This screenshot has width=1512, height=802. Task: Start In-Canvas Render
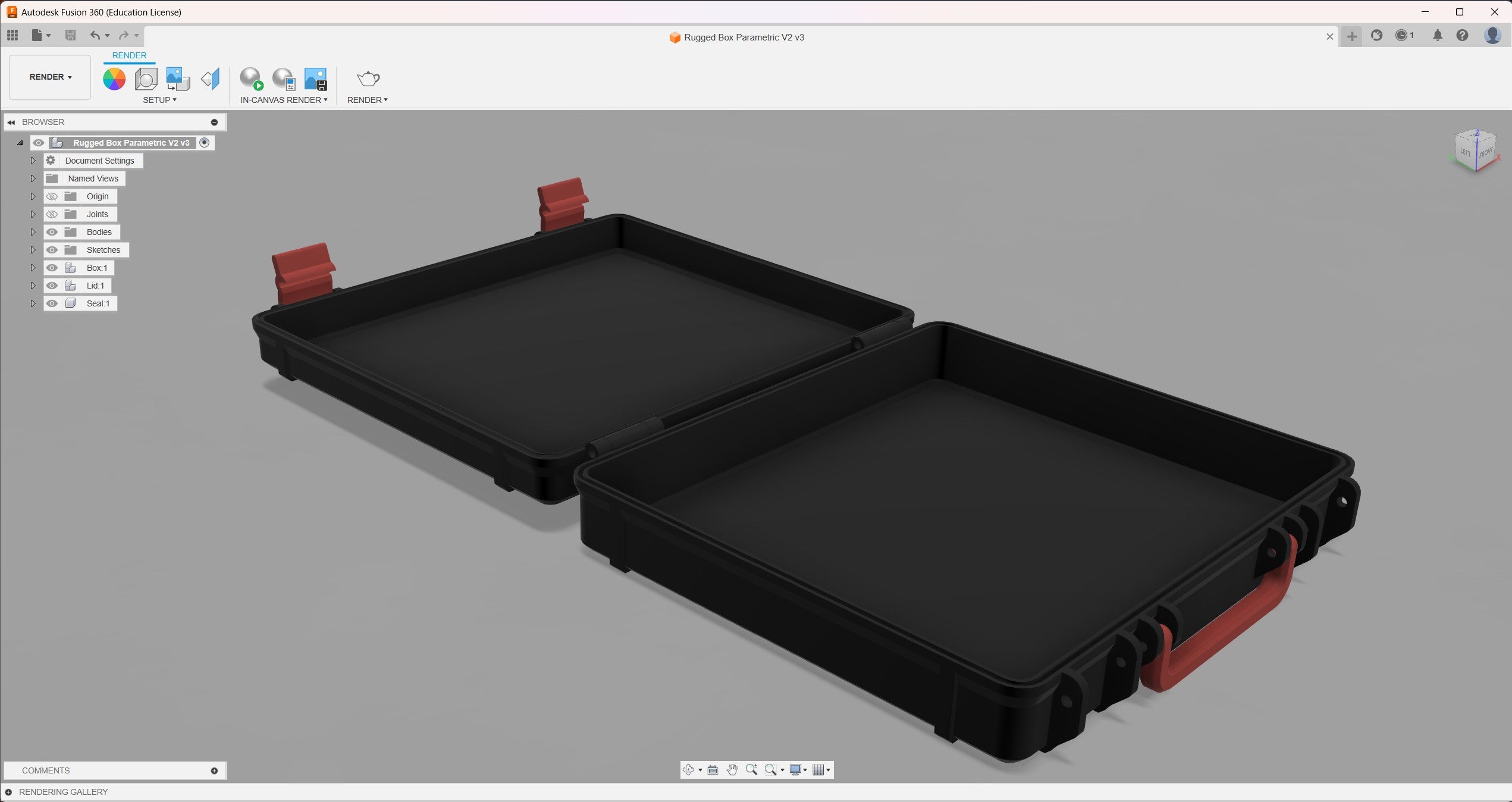point(251,79)
